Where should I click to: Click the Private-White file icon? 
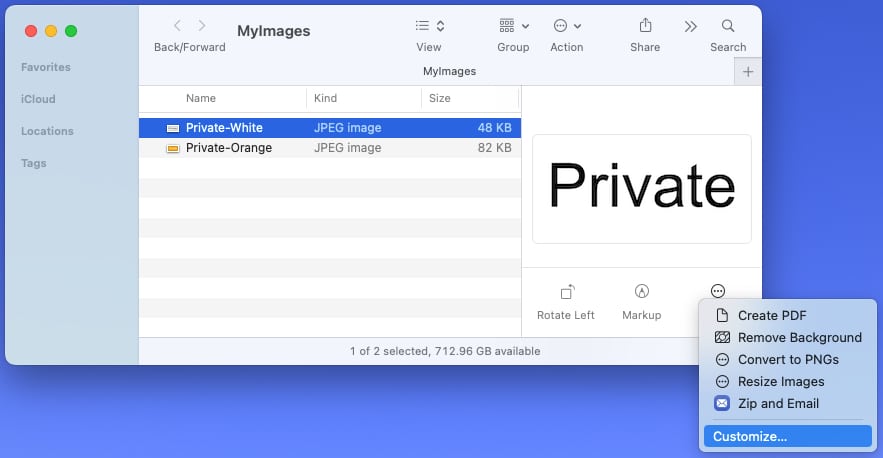[x=173, y=128]
